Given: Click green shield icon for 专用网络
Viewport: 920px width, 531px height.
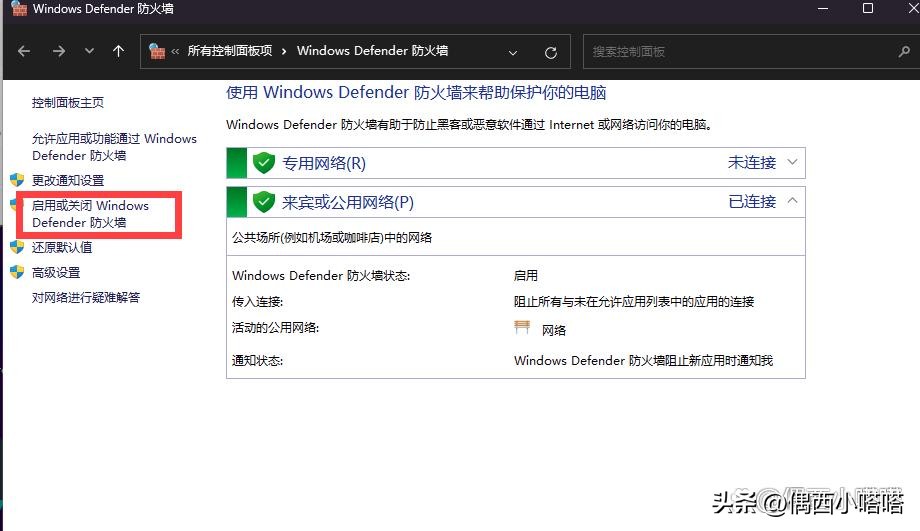Looking at the screenshot, I should pos(264,163).
